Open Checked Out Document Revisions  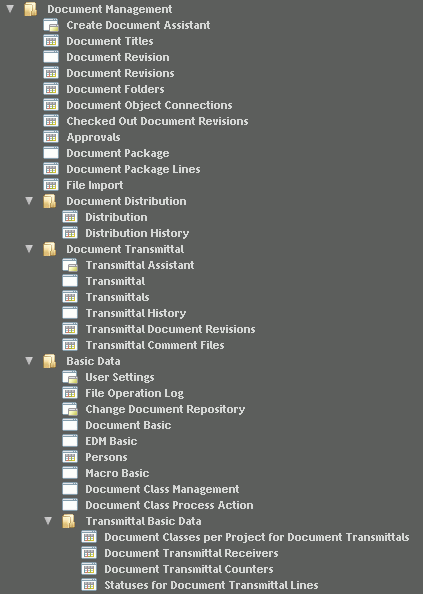[x=157, y=121]
